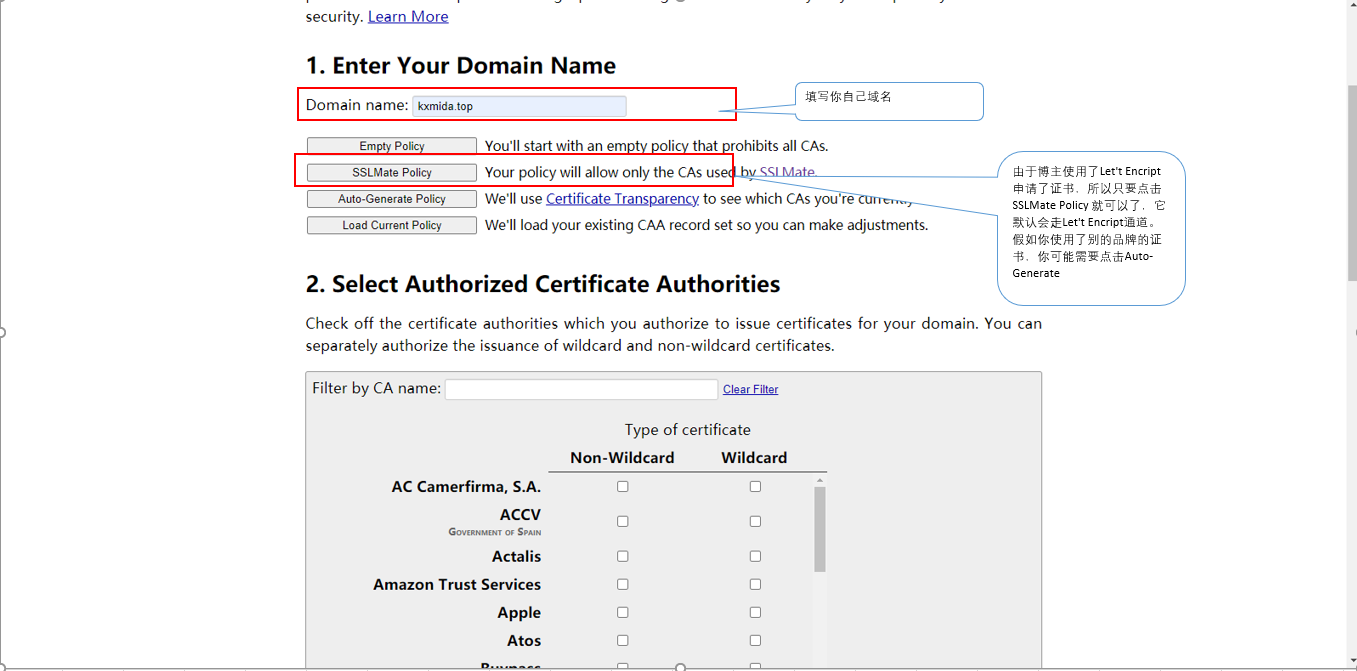Viewport: 1357px width, 671px height.
Task: Click the Government of Spain caption
Action: coord(495,532)
